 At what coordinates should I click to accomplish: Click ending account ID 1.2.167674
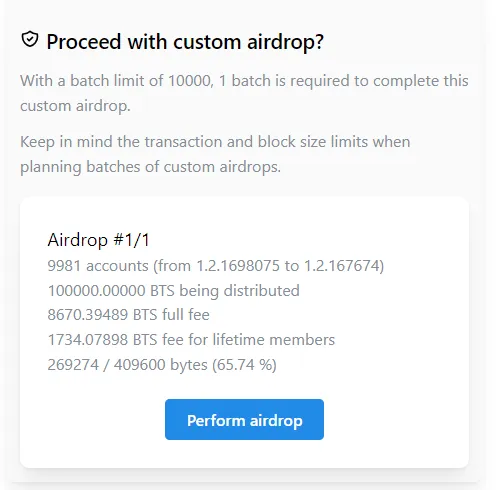pos(342,266)
